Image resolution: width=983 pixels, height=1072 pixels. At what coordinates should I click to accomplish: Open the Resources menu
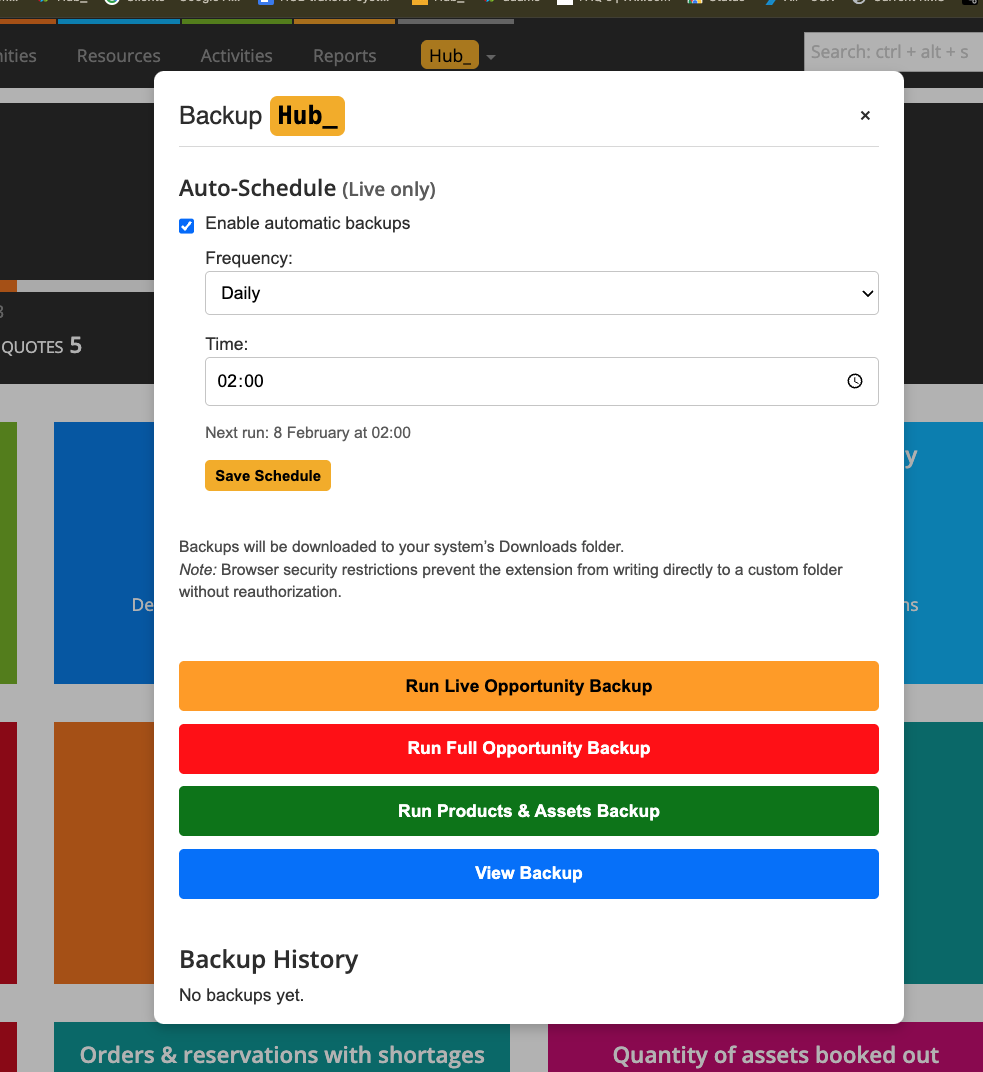pos(118,56)
